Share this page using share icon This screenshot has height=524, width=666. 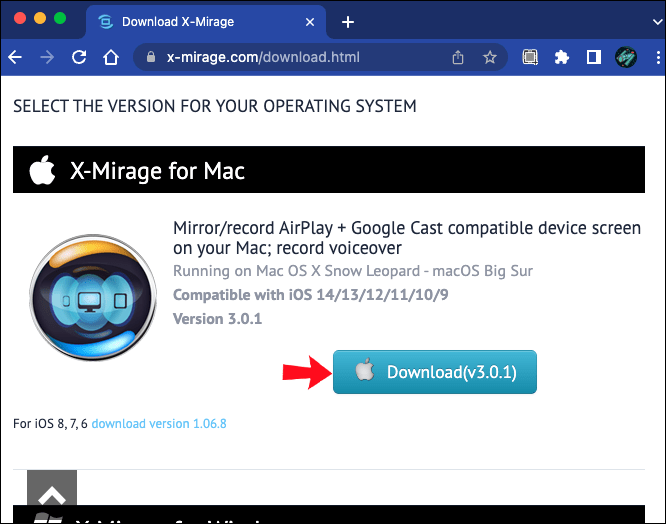tap(458, 57)
